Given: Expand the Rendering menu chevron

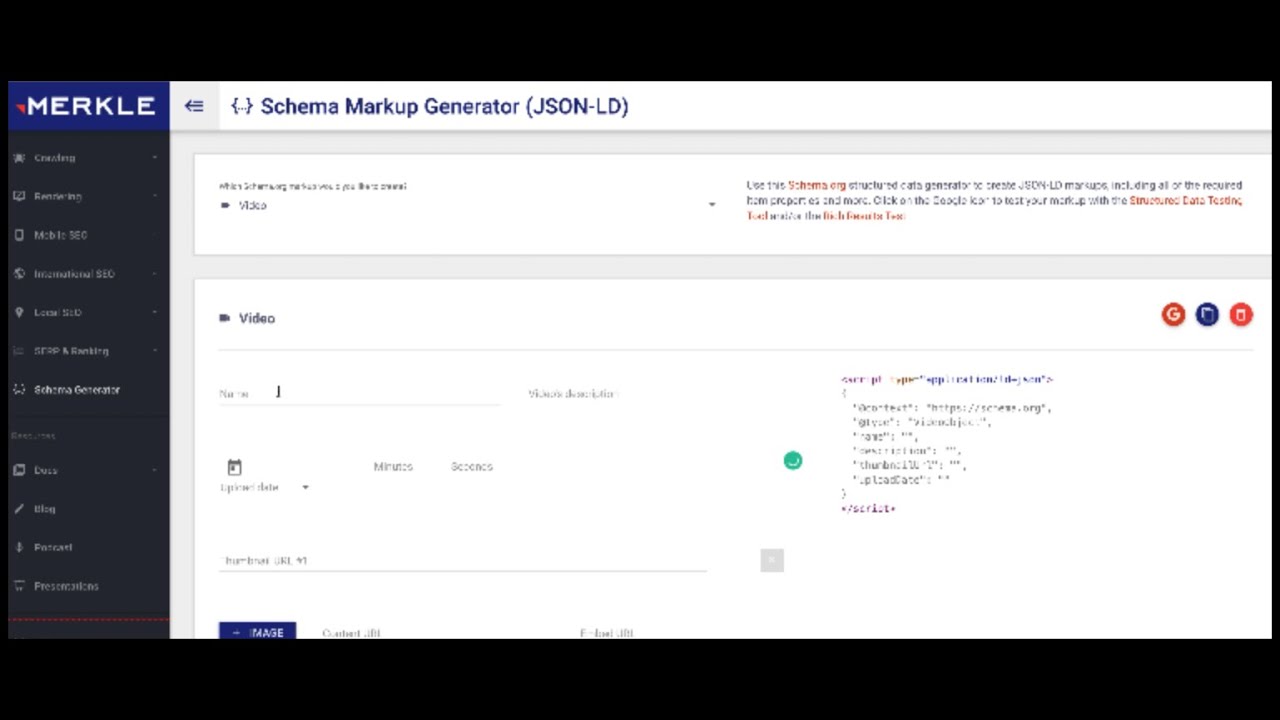Looking at the screenshot, I should [154, 196].
